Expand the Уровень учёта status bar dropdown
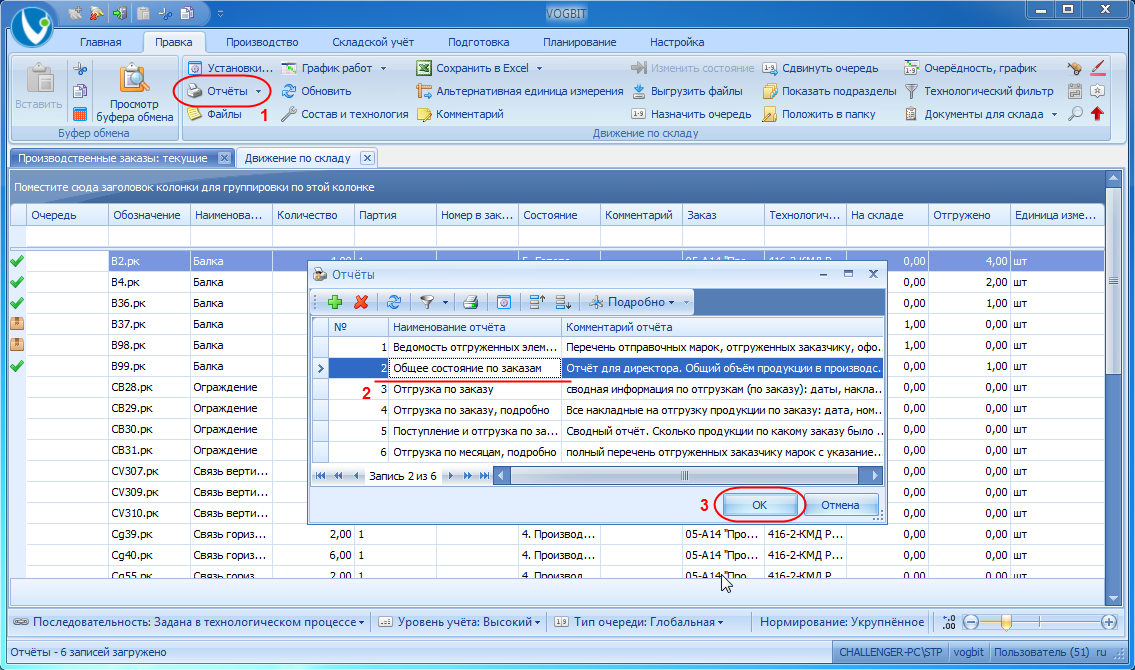Image resolution: width=1135 pixels, height=670 pixels. 460,622
